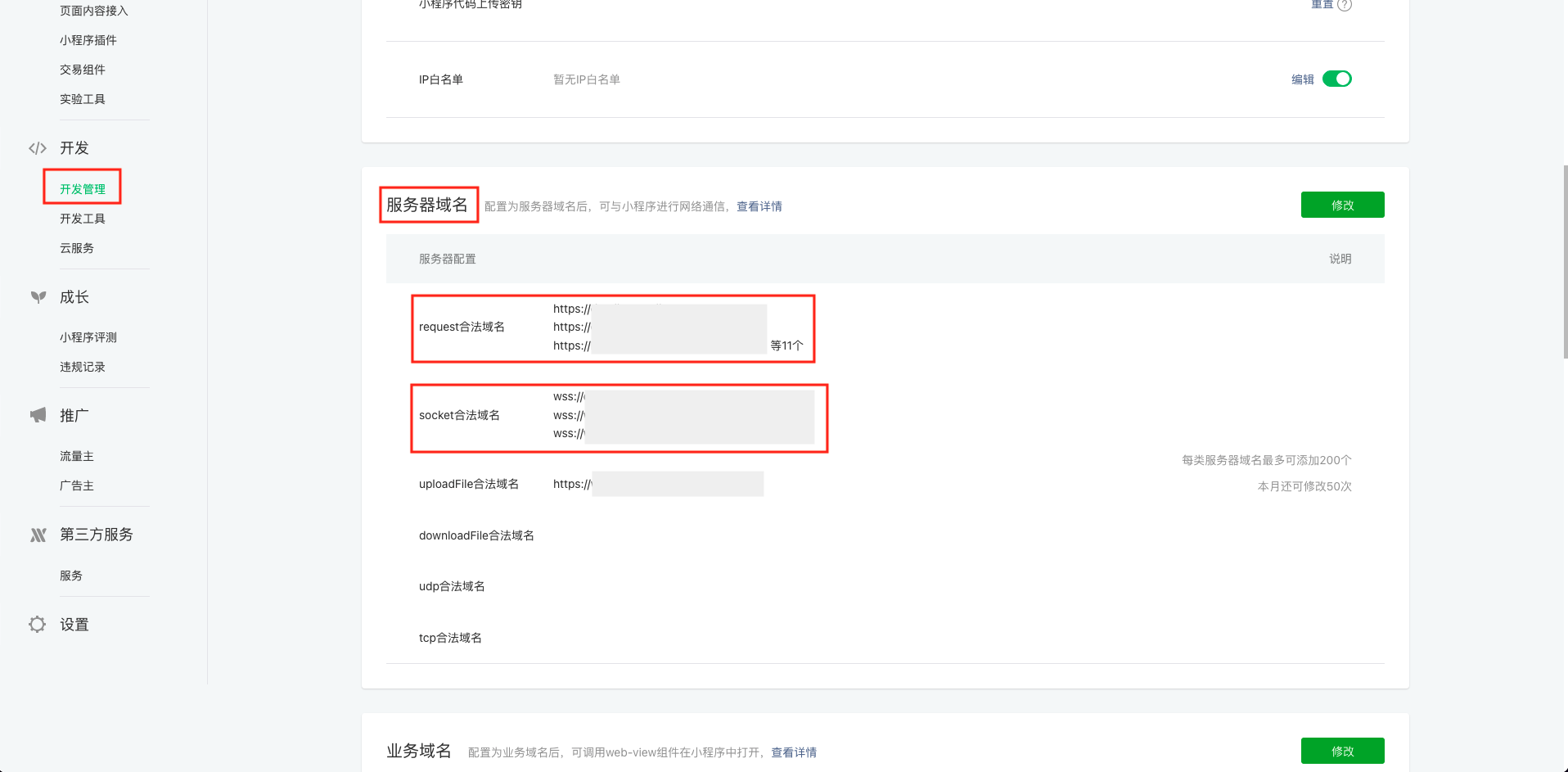Open 查看详情 link for 服务器域名
The height and width of the screenshot is (772, 1568).
coord(759,206)
